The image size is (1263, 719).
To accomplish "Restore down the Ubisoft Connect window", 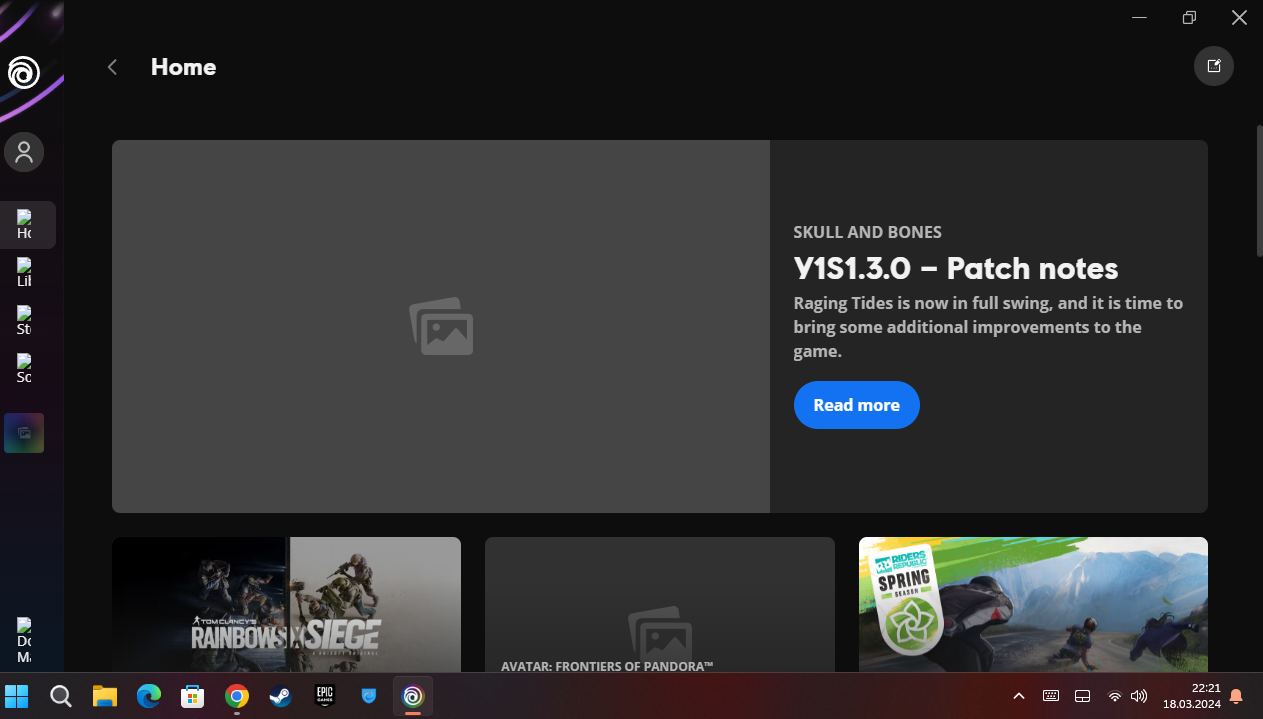I will [1189, 17].
